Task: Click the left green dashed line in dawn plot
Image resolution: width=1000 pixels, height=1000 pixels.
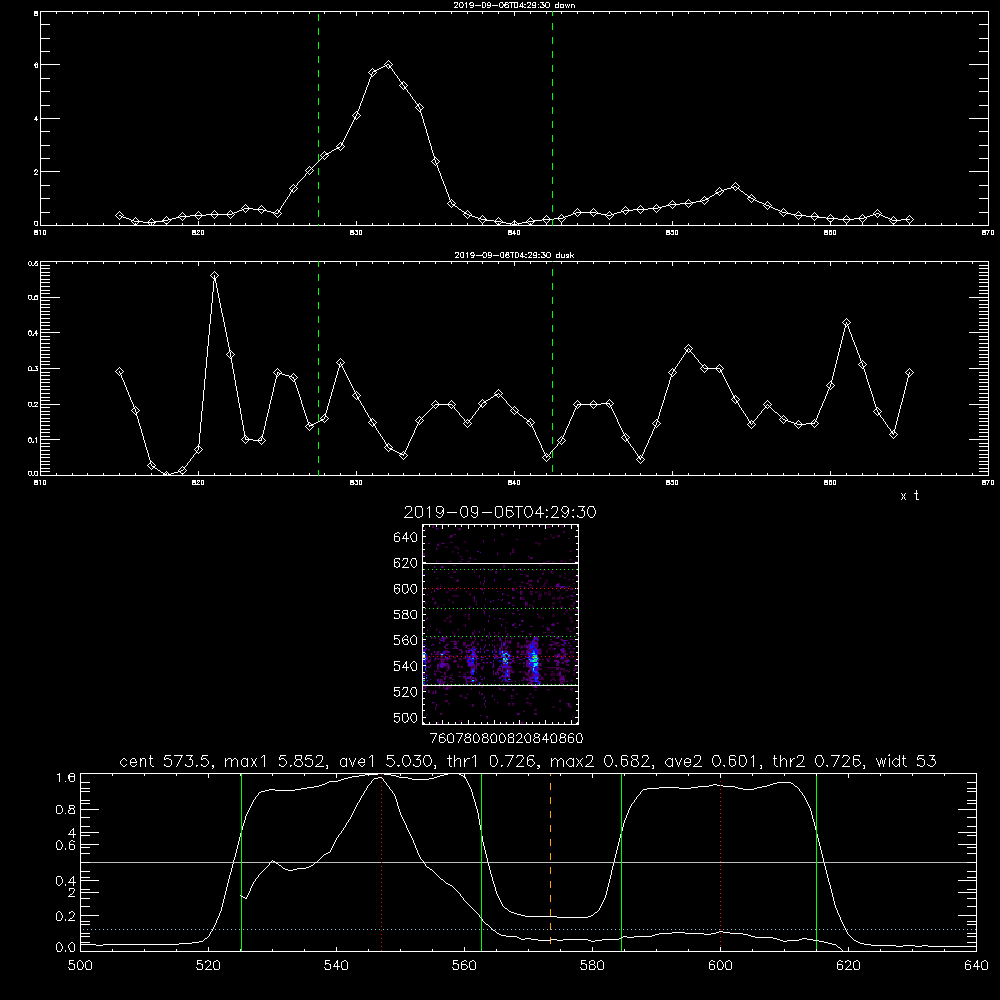Action: 318,119
